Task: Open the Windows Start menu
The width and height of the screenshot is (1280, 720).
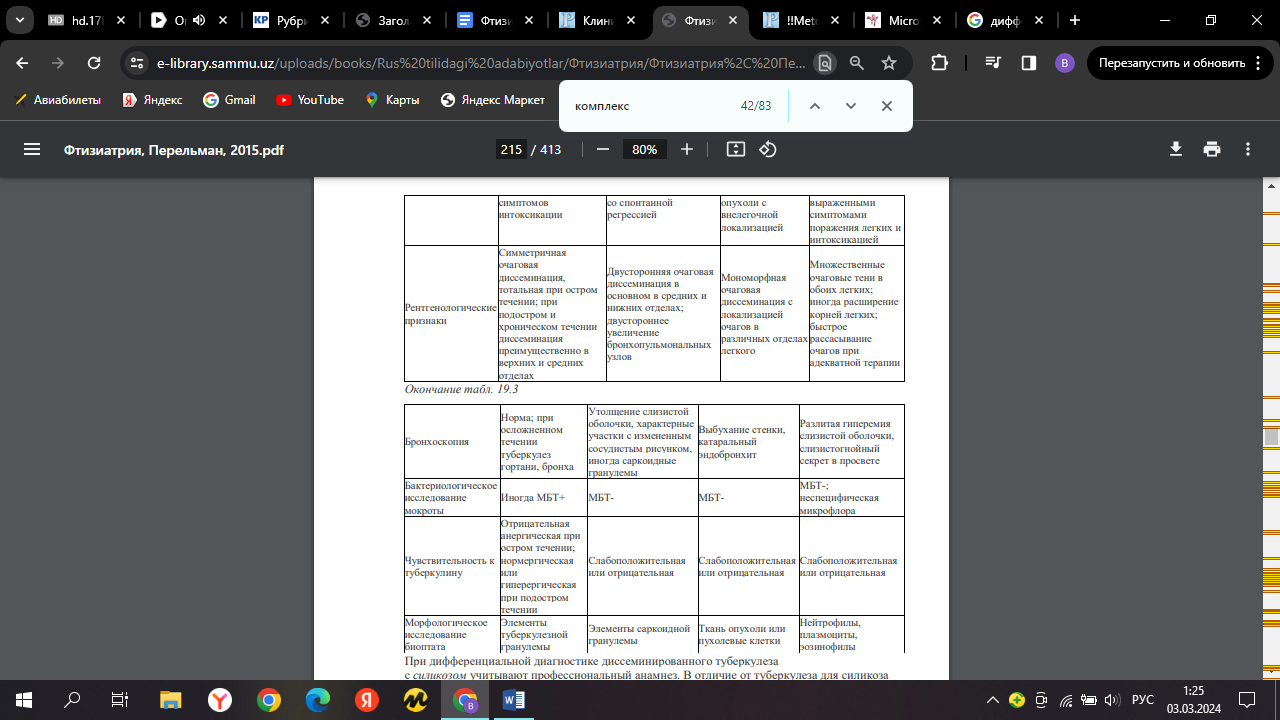Action: pyautogui.click(x=24, y=700)
